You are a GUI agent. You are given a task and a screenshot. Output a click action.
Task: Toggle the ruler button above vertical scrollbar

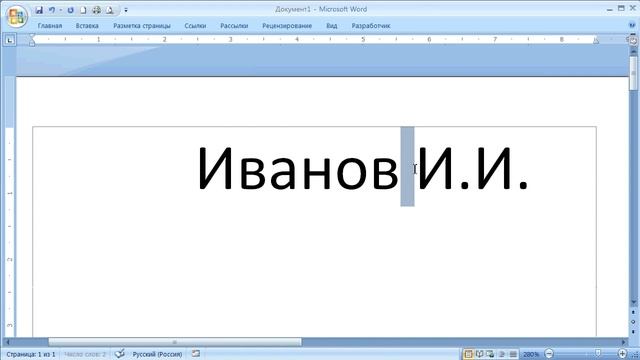click(633, 40)
